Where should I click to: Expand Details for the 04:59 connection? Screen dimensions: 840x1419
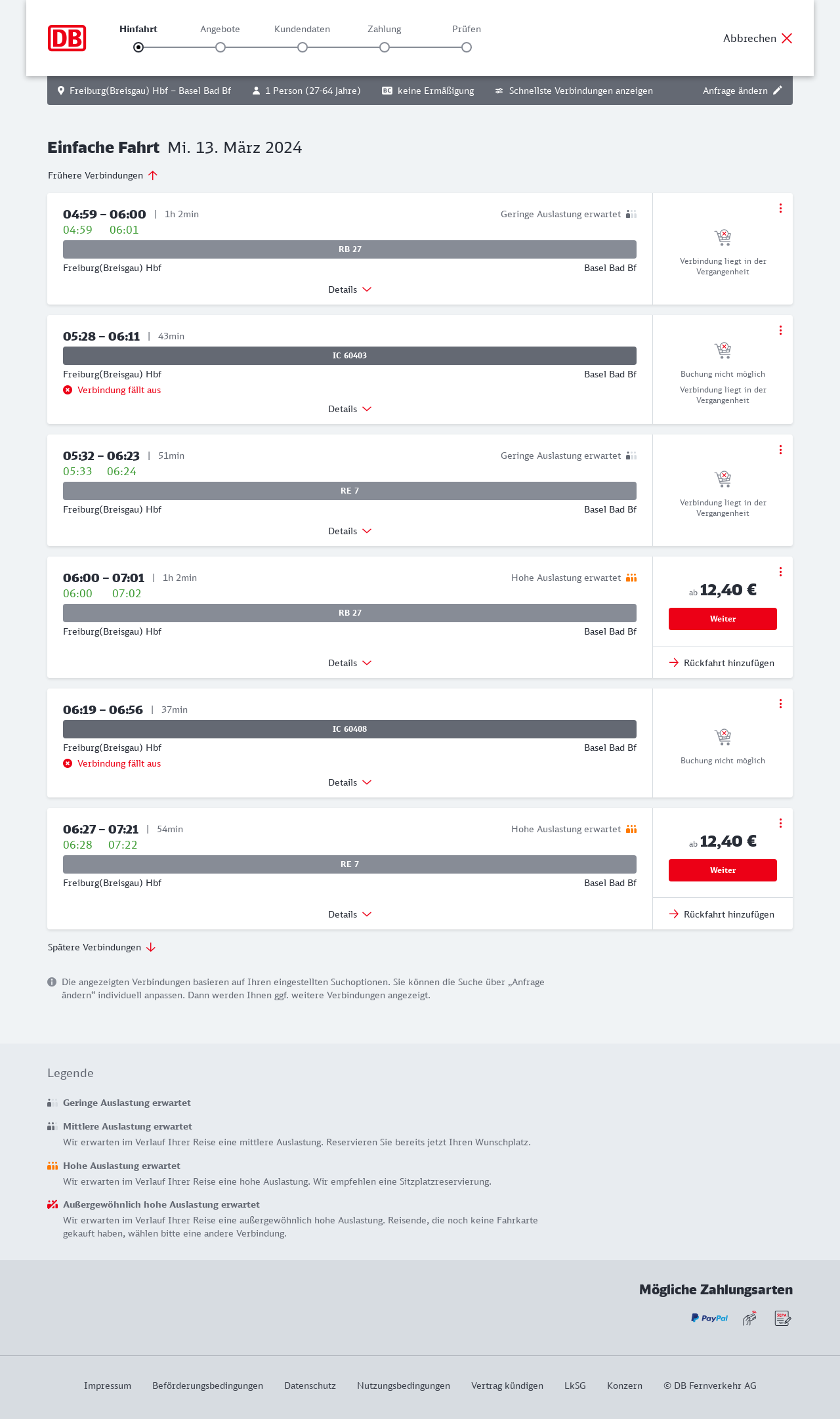350,289
